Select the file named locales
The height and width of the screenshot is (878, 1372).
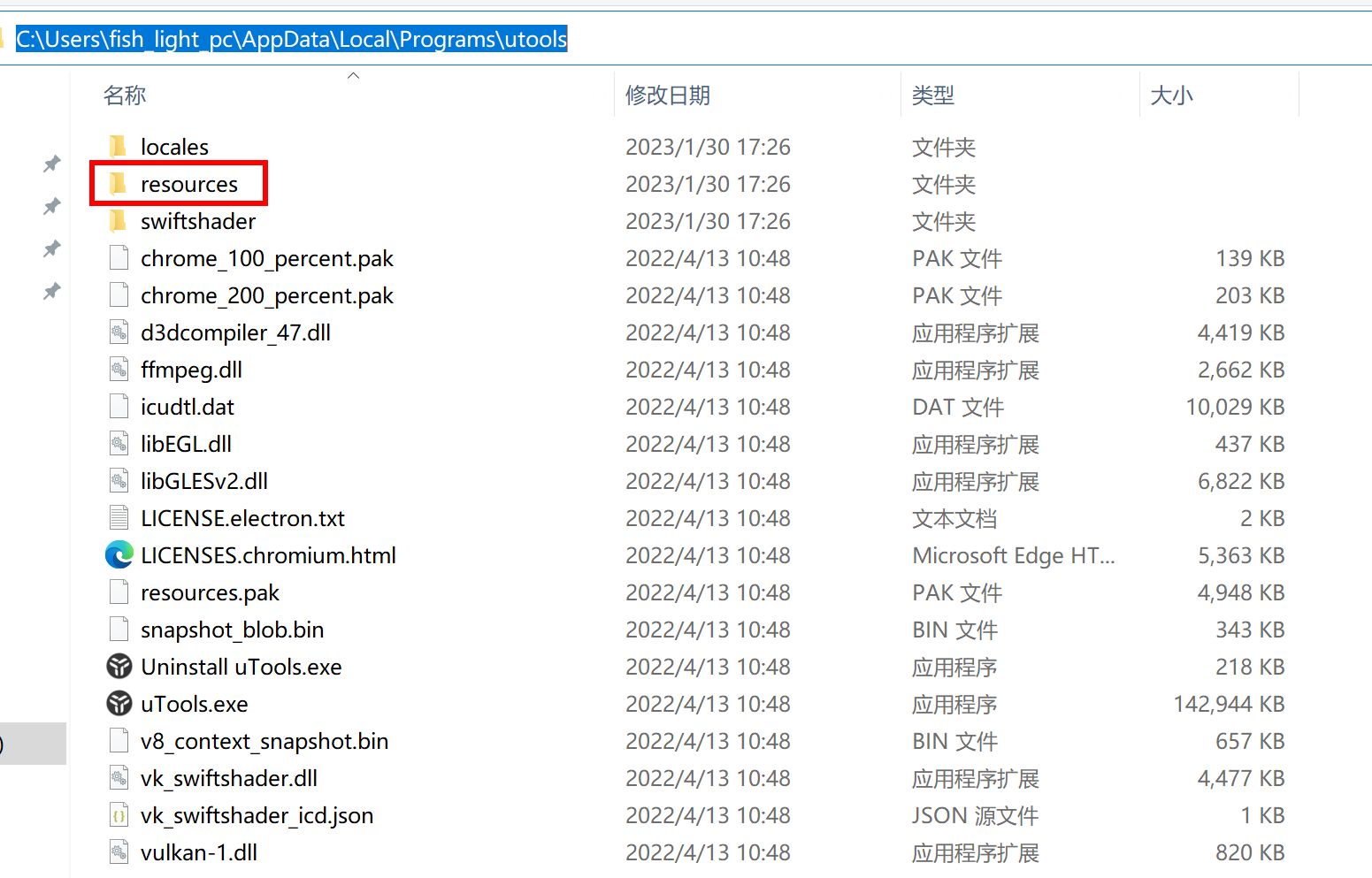point(174,147)
